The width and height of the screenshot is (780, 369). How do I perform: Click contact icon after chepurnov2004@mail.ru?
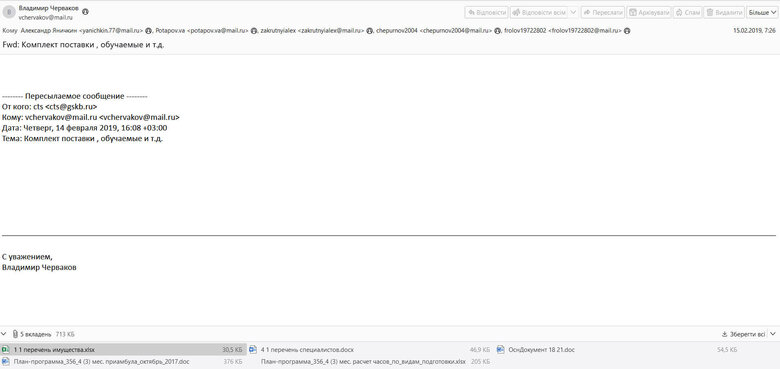(x=497, y=31)
